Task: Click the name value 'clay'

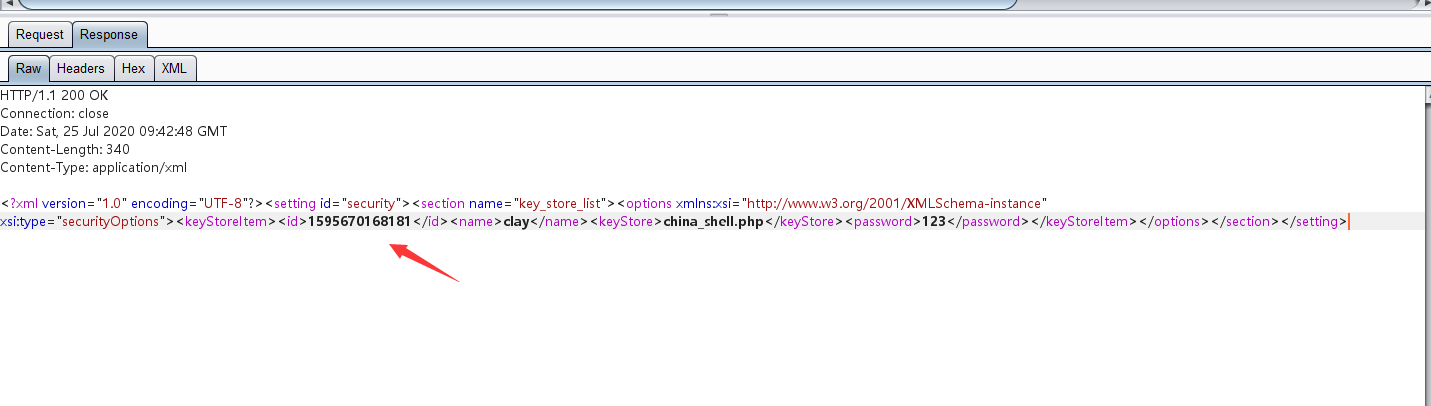Action: pyautogui.click(x=515, y=222)
